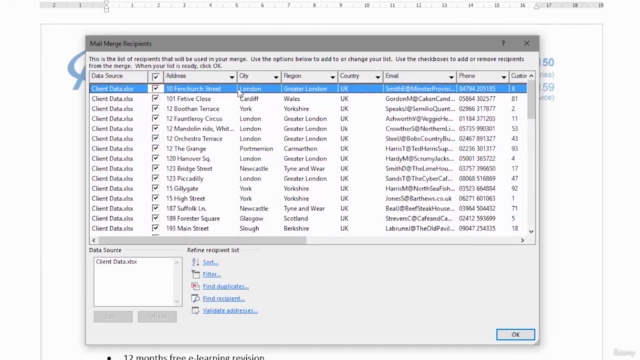Select the 123 Bridge Street address cell

[x=189, y=169]
